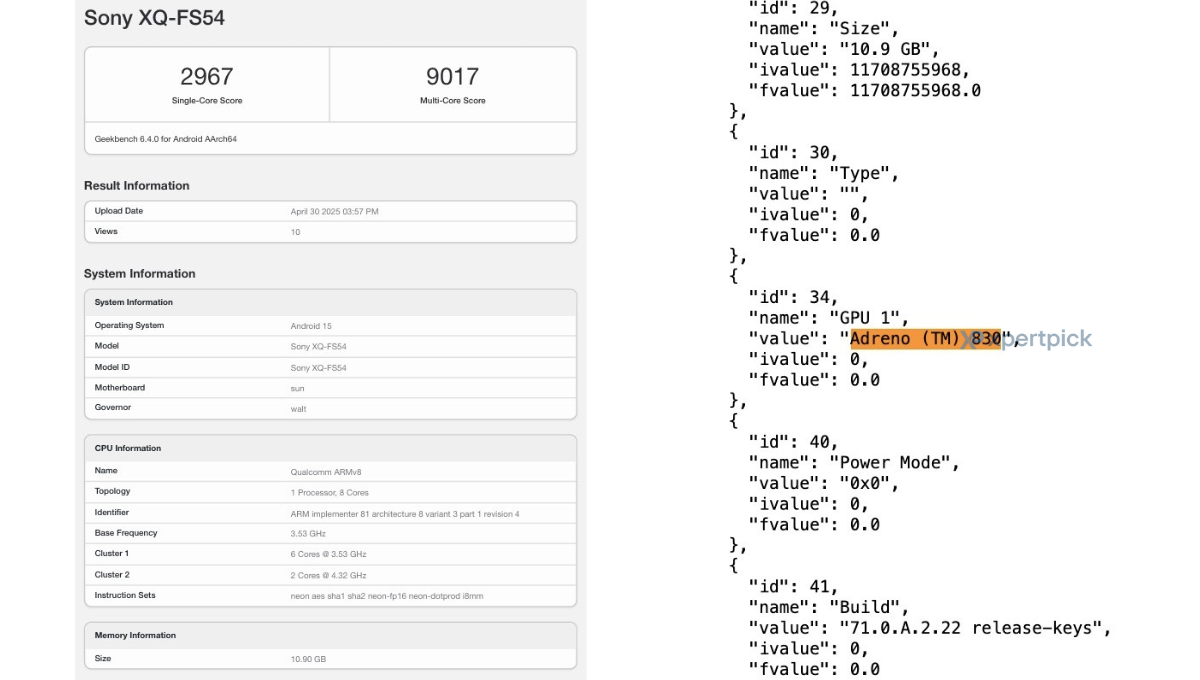This screenshot has height=680, width=1200.
Task: Click the Governor value walt
Action: pyautogui.click(x=298, y=408)
